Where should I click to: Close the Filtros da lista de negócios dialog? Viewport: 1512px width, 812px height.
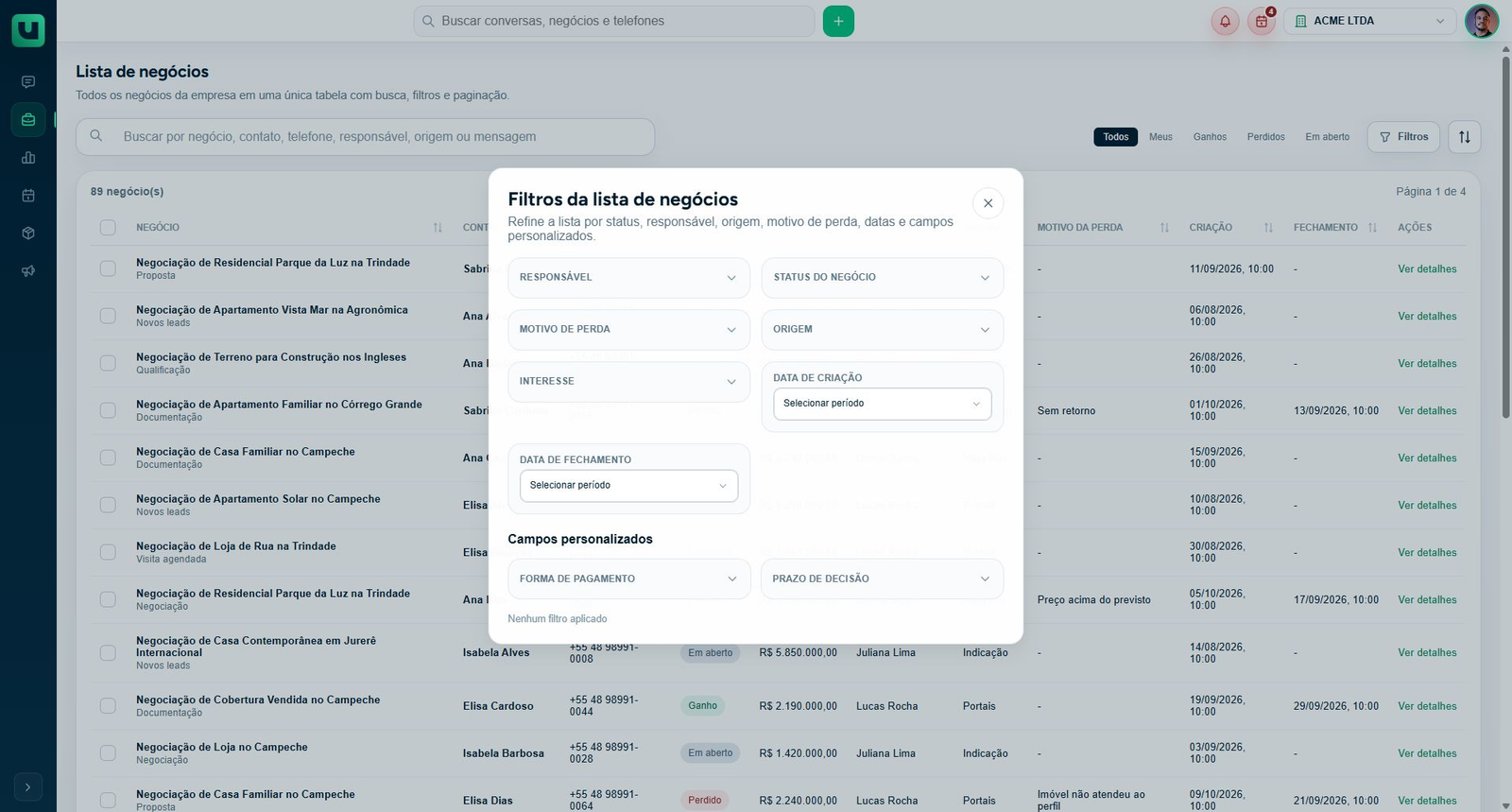point(988,203)
